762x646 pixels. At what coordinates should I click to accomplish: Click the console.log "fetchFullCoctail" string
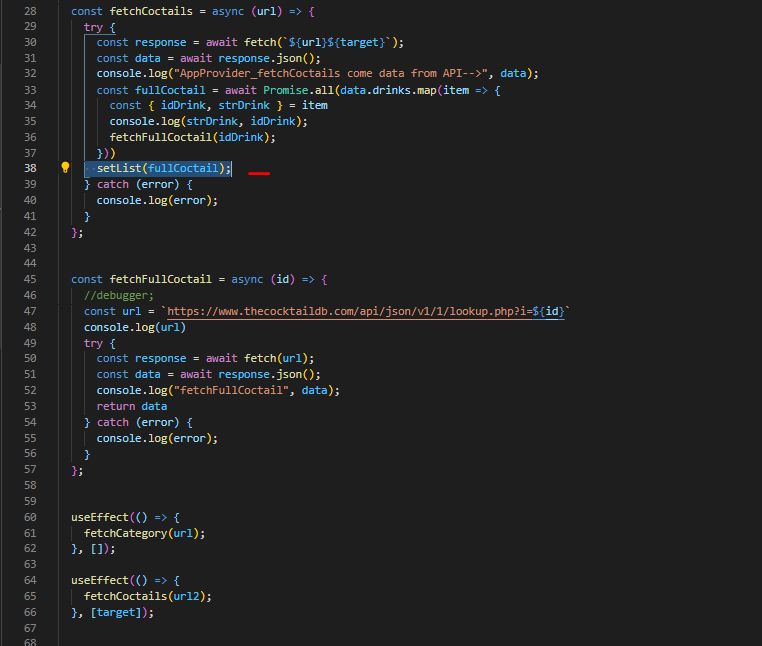231,390
